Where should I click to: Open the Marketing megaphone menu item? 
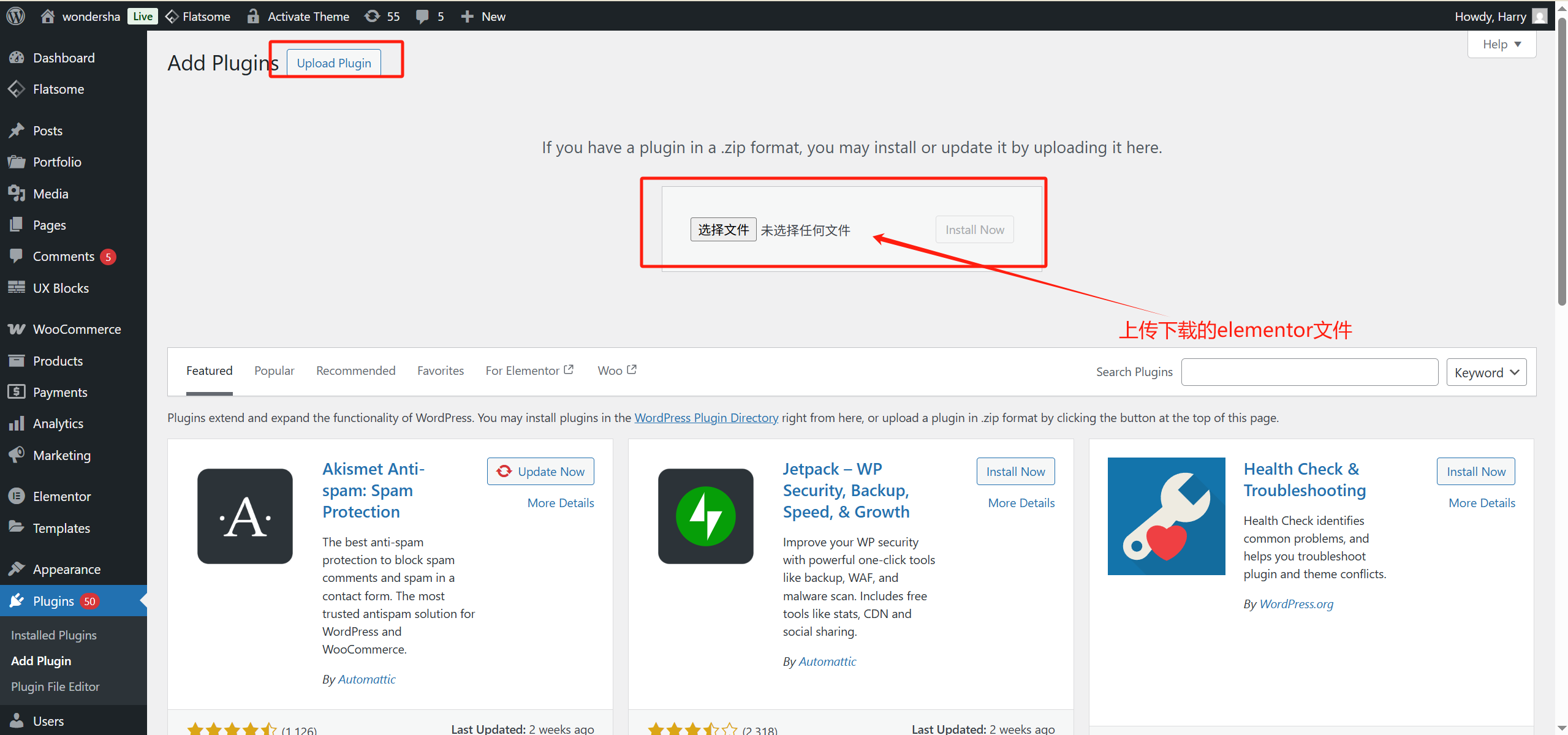click(61, 455)
